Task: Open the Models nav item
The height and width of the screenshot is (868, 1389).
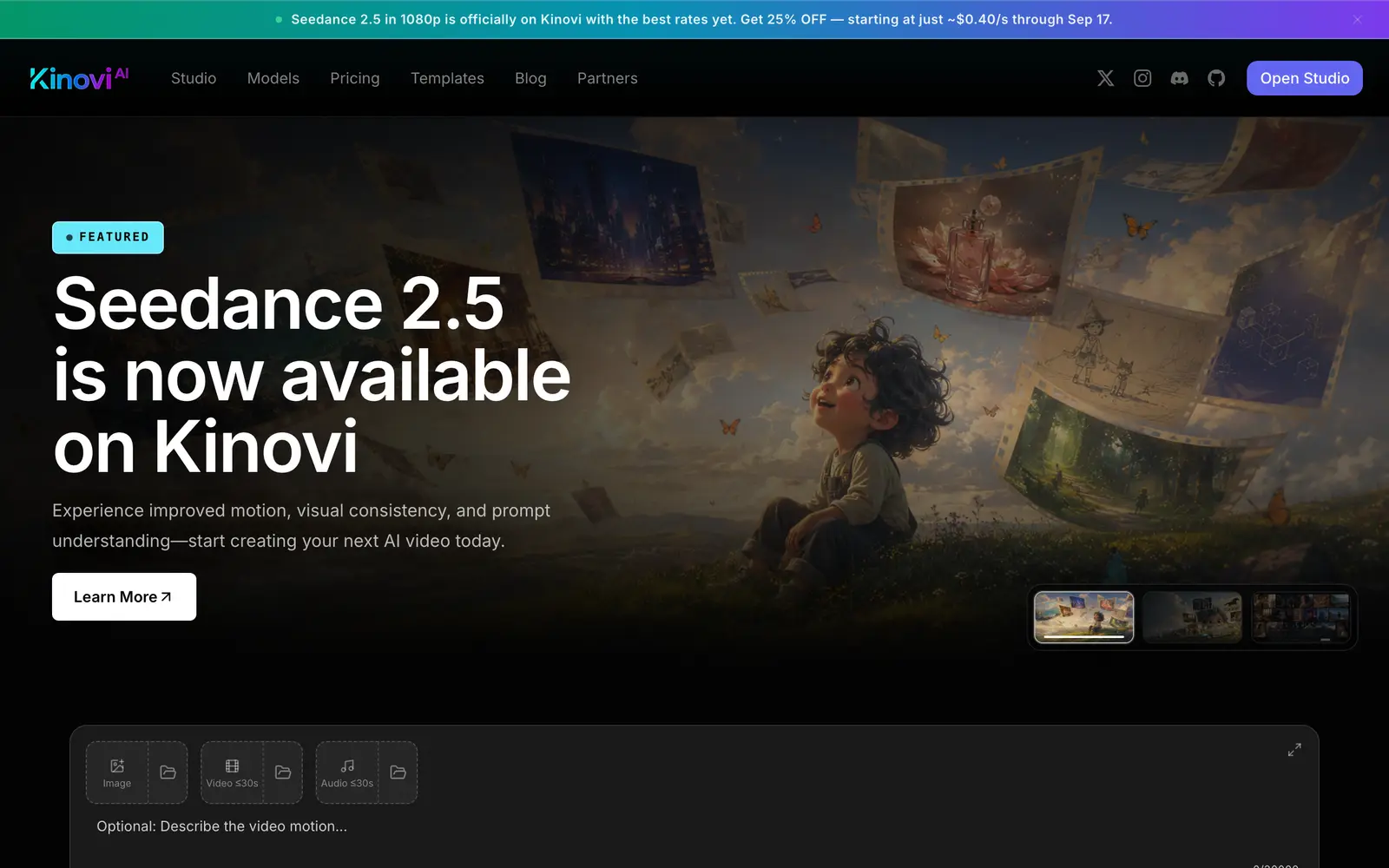Action: pos(273,78)
